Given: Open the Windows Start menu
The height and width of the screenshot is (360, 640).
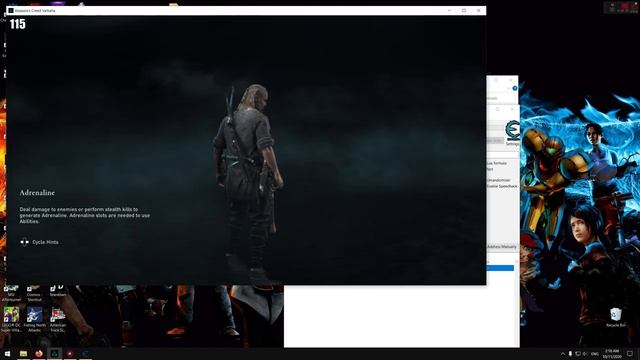Looking at the screenshot, I should click(7, 353).
